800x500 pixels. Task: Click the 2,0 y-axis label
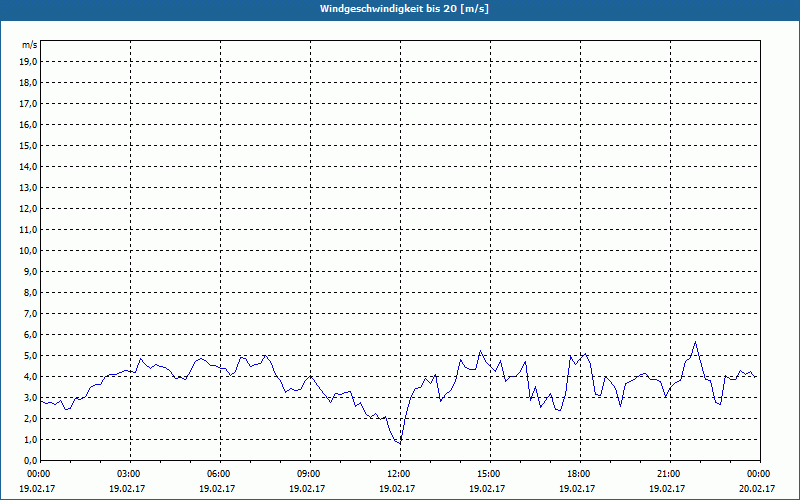pyautogui.click(x=31, y=419)
